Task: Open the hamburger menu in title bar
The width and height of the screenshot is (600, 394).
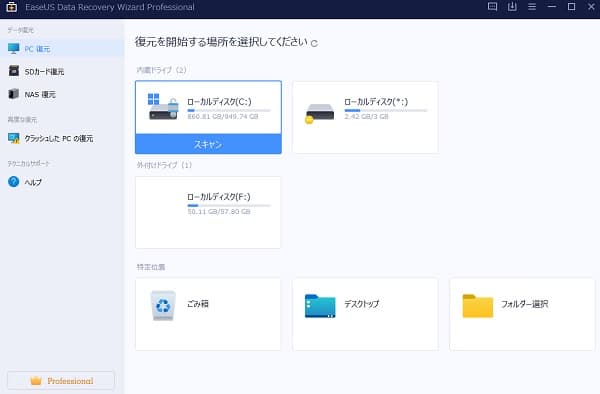Action: (x=532, y=7)
